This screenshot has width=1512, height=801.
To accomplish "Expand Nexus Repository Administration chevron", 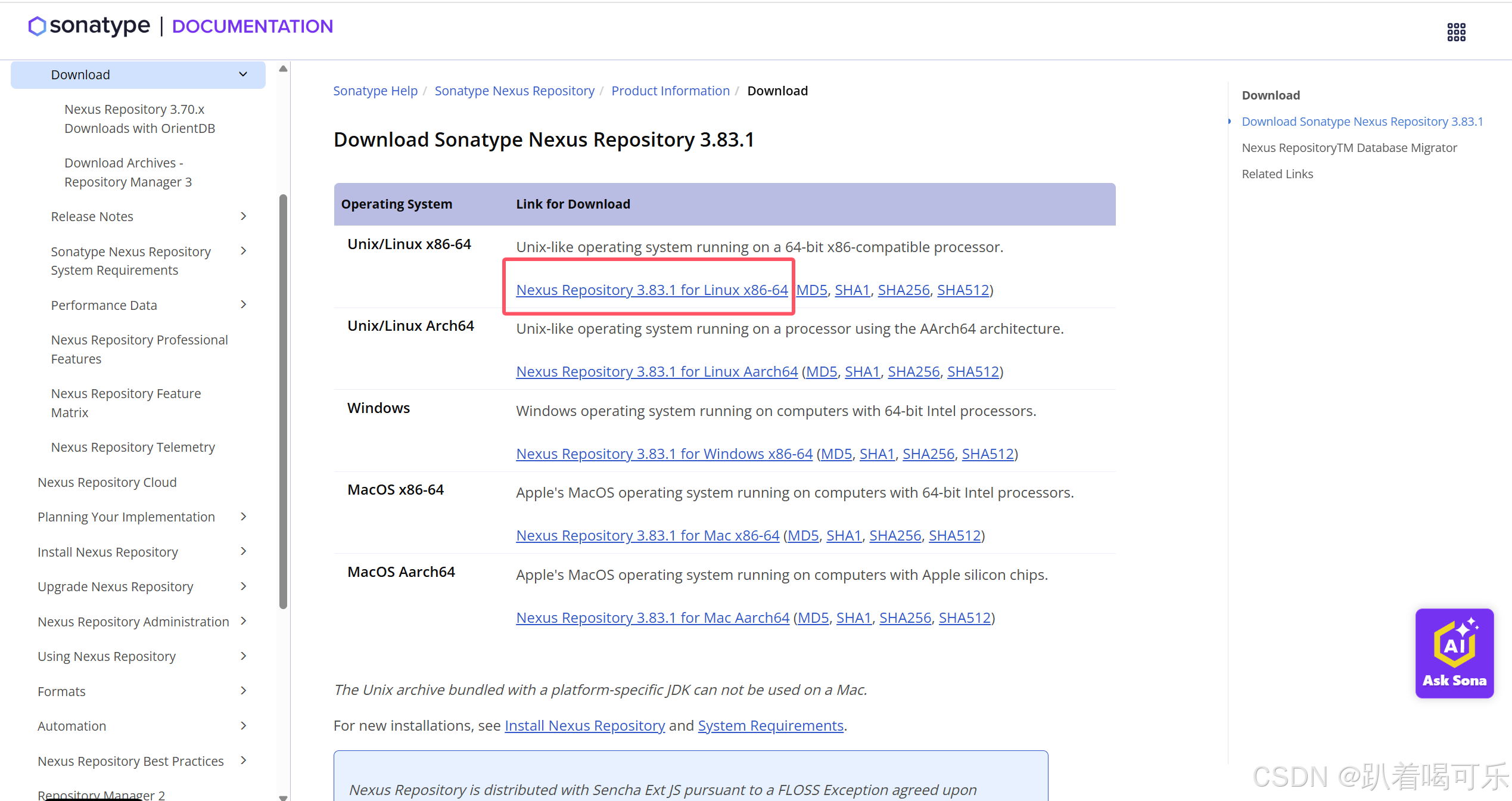I will tap(243, 621).
